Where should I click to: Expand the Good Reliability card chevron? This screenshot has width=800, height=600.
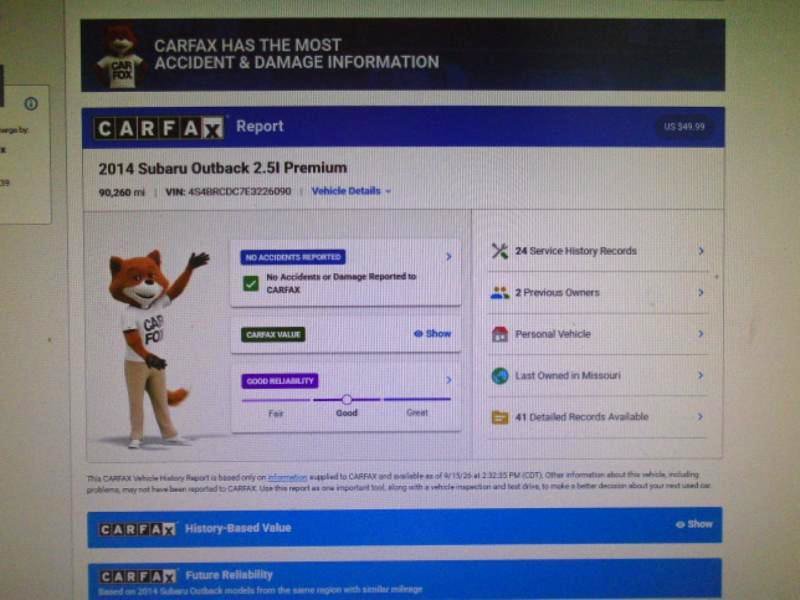448,380
